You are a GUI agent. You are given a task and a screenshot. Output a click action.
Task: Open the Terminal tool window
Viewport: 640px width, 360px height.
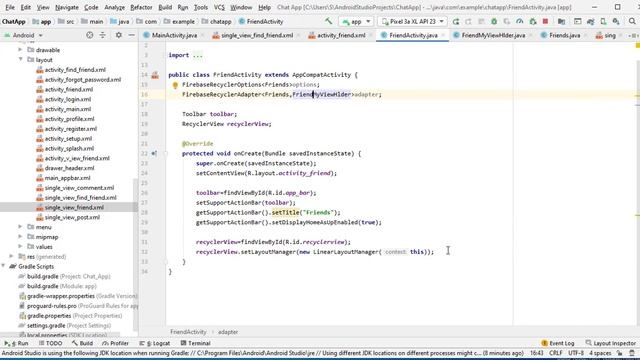[196, 343]
